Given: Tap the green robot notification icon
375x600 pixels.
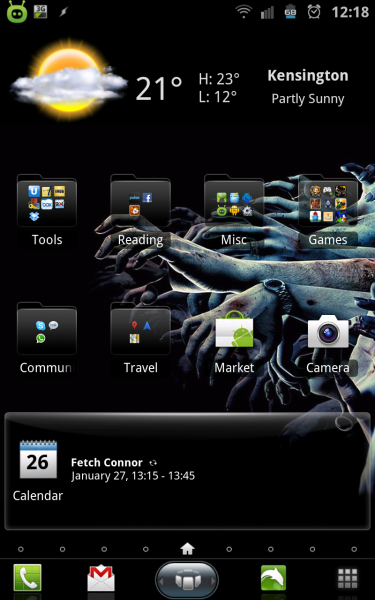Looking at the screenshot, I should click(17, 12).
